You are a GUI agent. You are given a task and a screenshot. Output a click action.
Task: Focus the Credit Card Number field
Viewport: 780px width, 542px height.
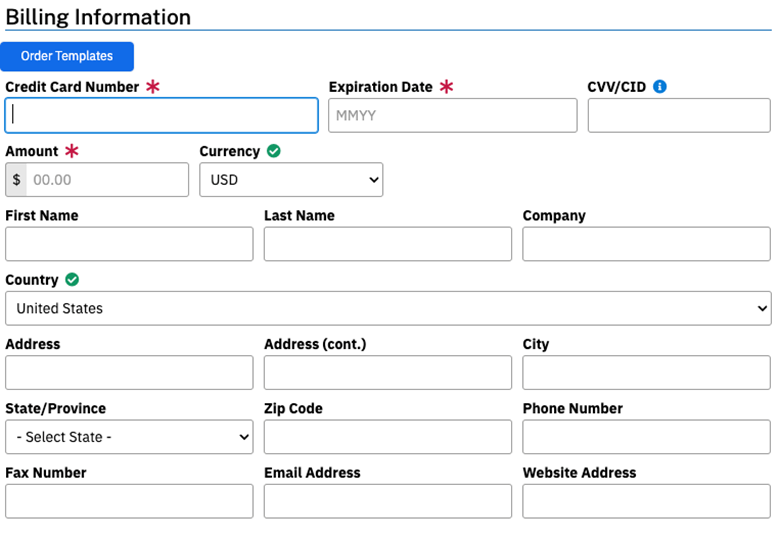[162, 115]
